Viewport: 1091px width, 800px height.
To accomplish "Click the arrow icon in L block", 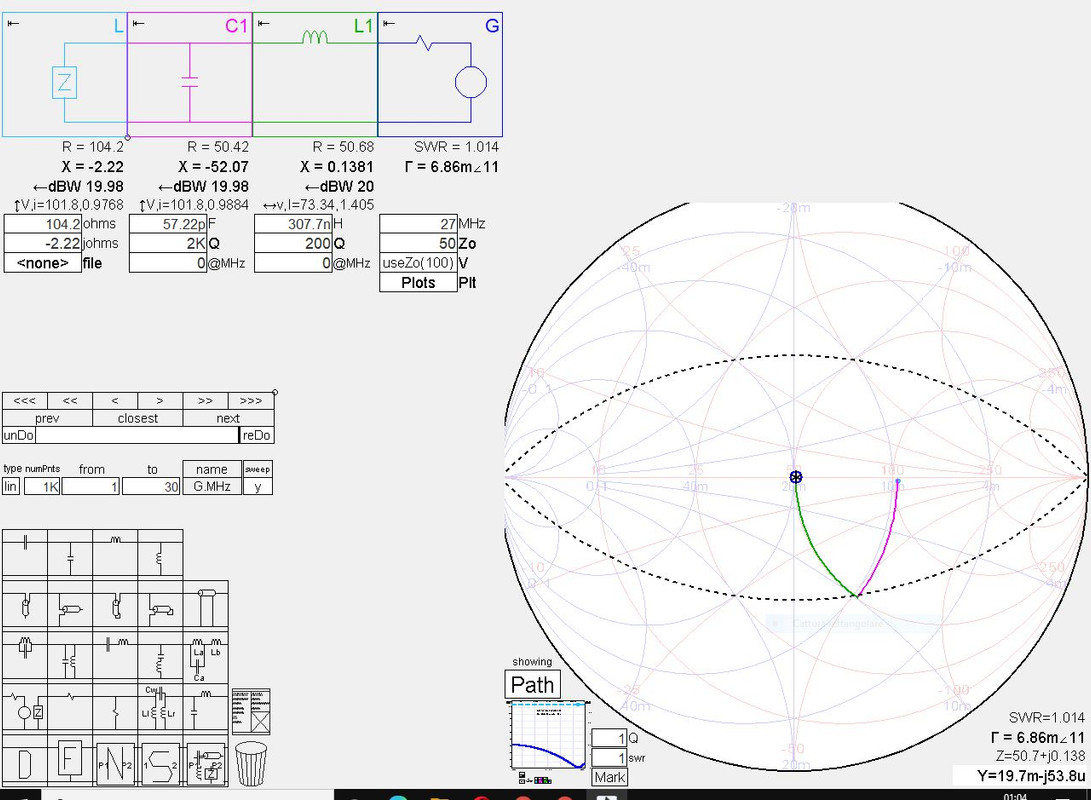I will (x=13, y=24).
